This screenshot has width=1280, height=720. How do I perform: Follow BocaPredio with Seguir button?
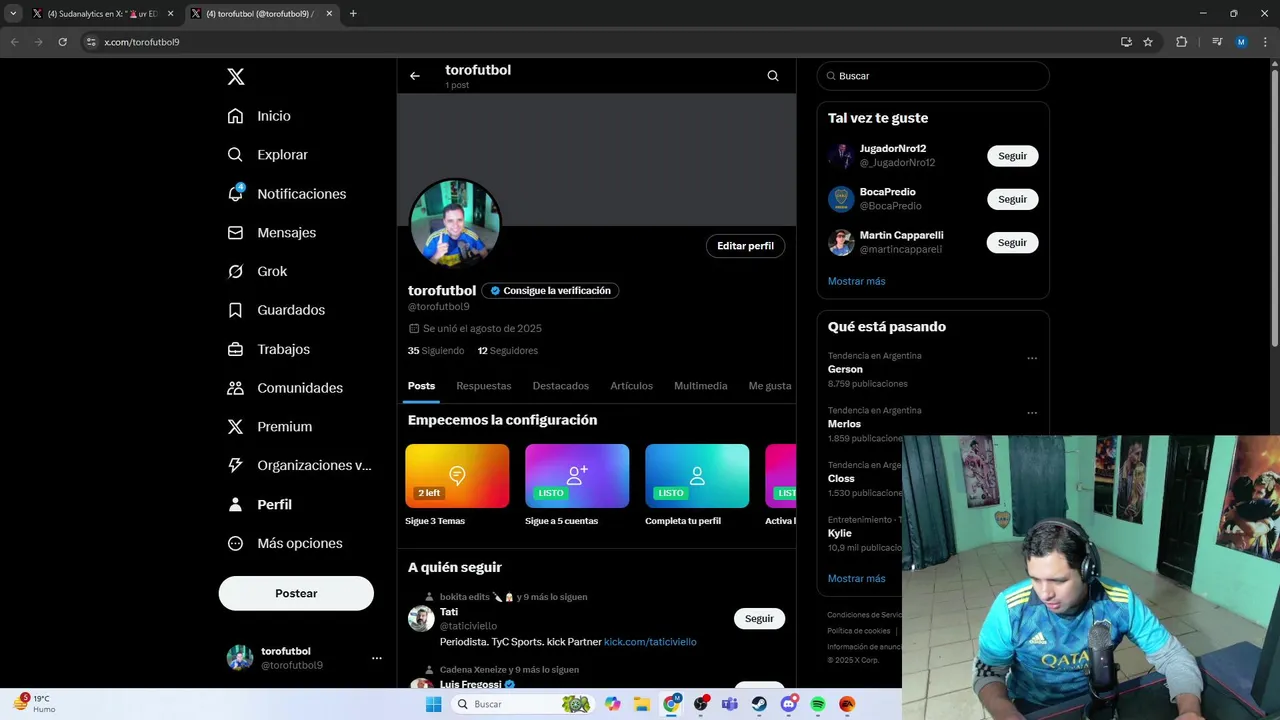point(1012,199)
